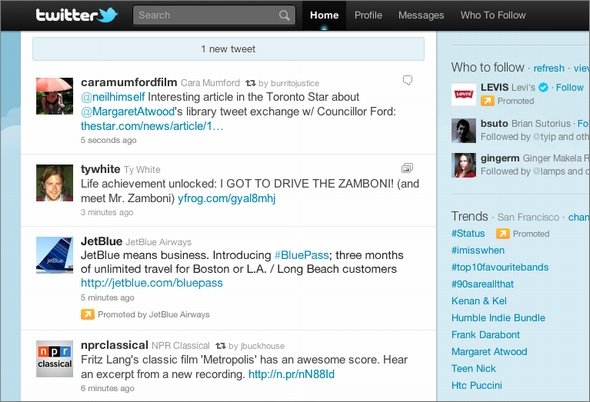
Task: Open the Messages tab
Action: pos(421,15)
